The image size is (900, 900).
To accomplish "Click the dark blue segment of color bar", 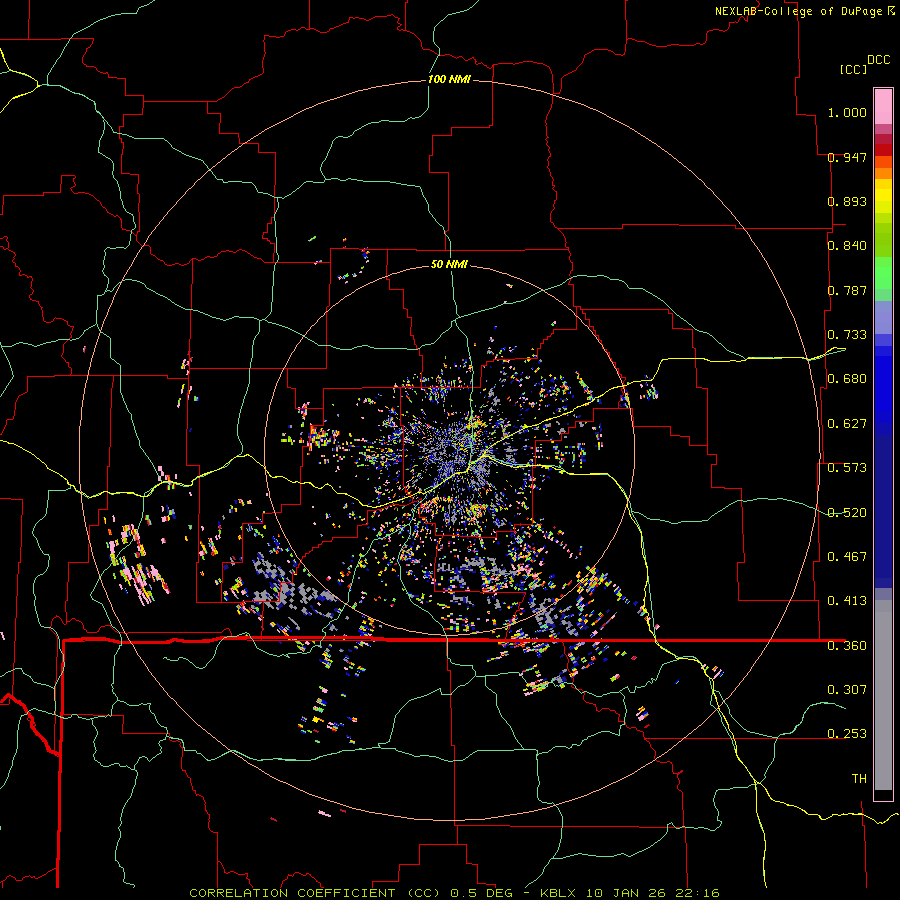I will (883, 511).
